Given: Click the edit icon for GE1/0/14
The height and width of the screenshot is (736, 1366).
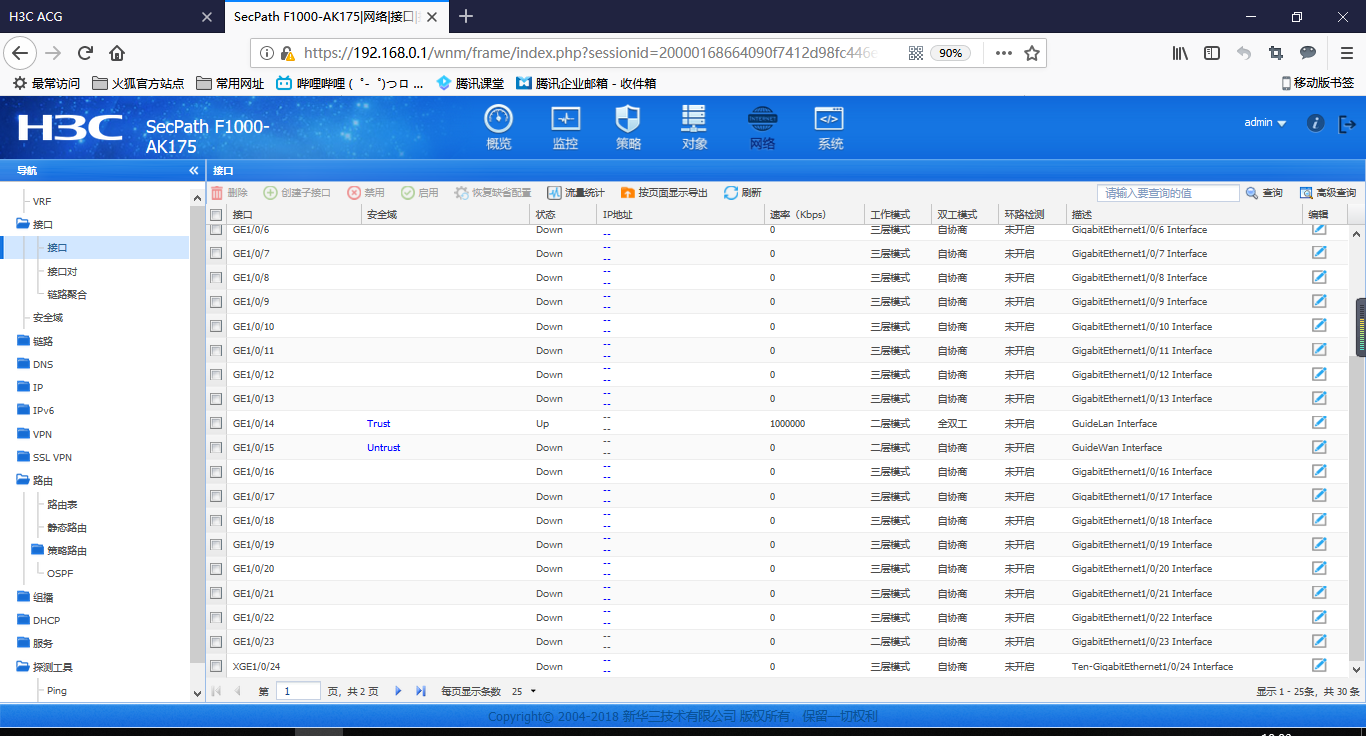Looking at the screenshot, I should [x=1319, y=423].
